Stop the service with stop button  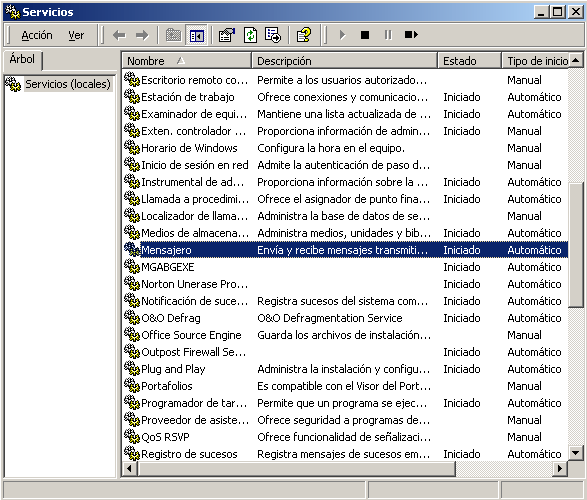[365, 35]
